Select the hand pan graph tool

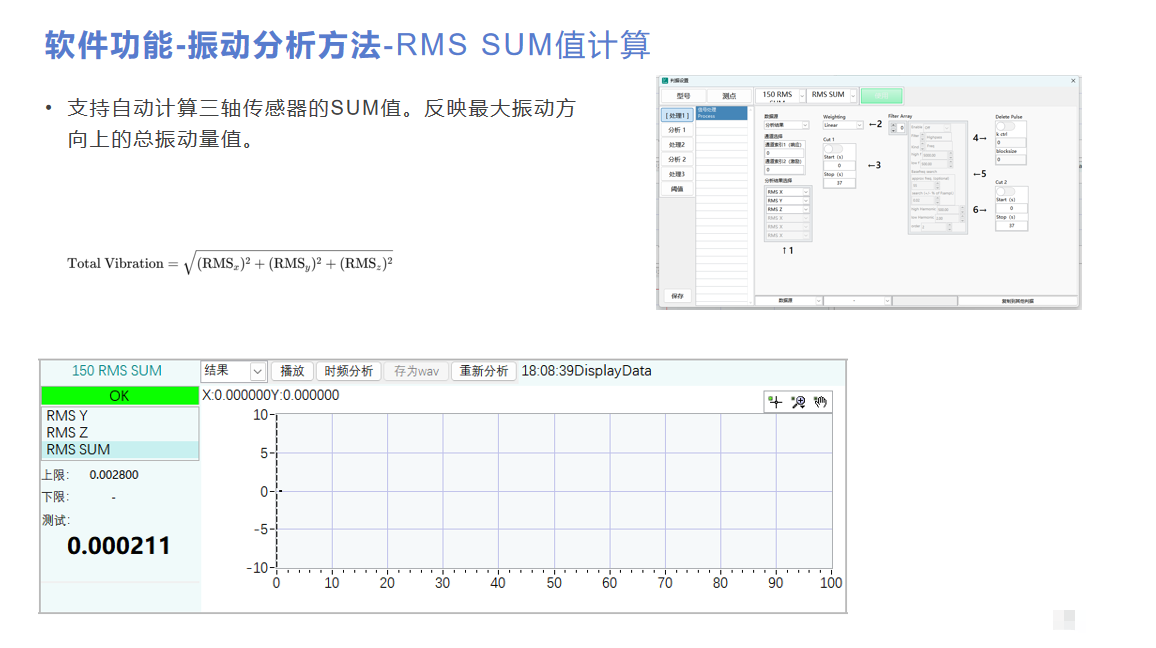(x=820, y=402)
